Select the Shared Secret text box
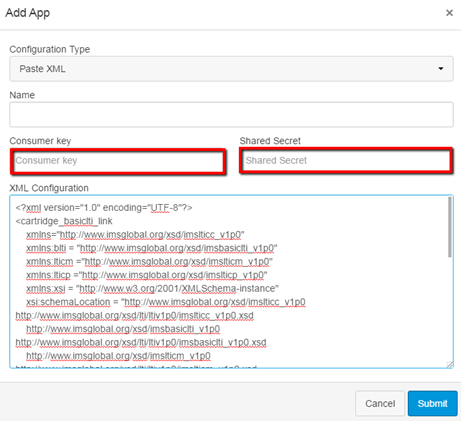 [x=346, y=161]
